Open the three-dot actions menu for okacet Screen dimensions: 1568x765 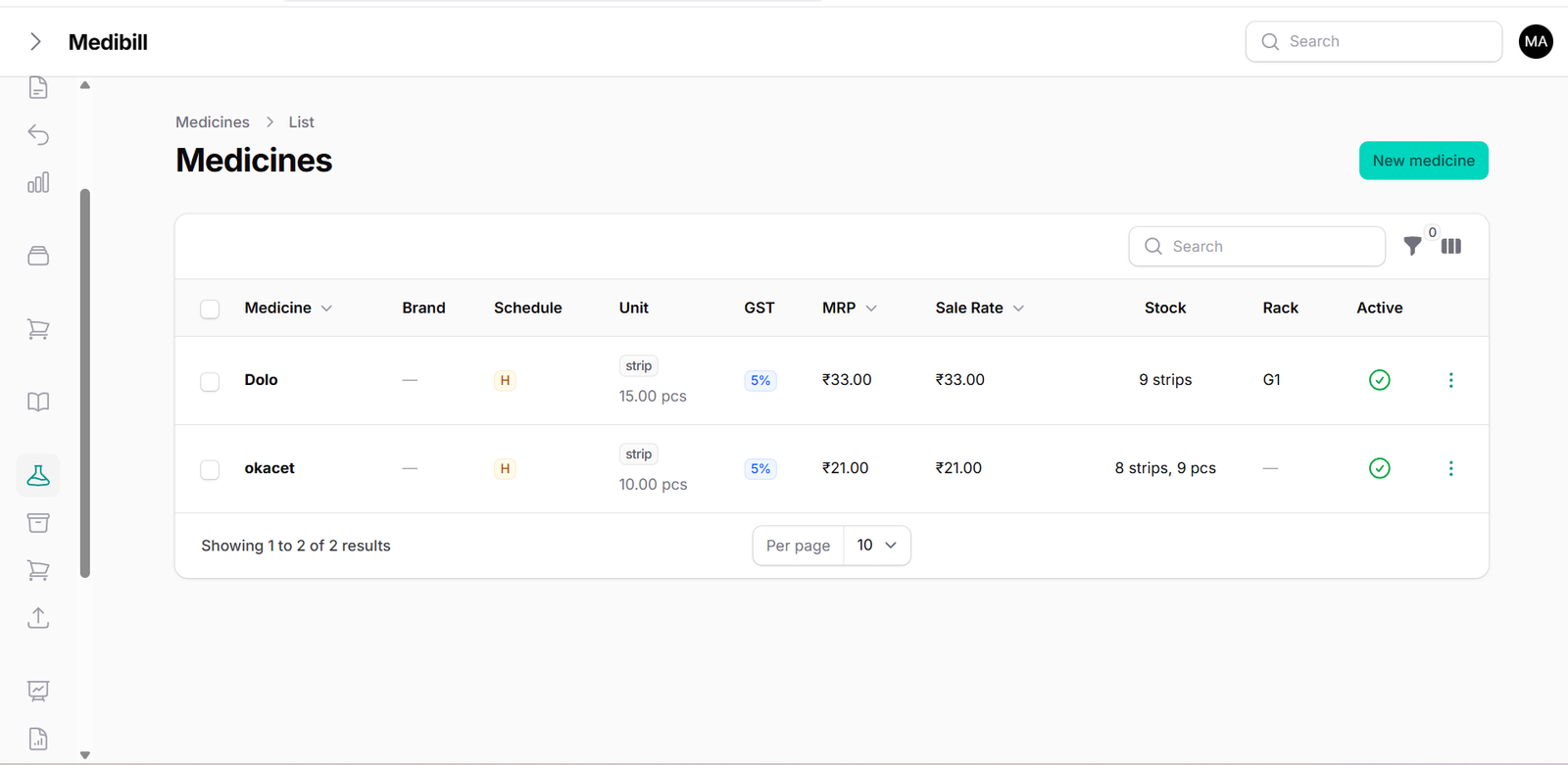coord(1451,468)
